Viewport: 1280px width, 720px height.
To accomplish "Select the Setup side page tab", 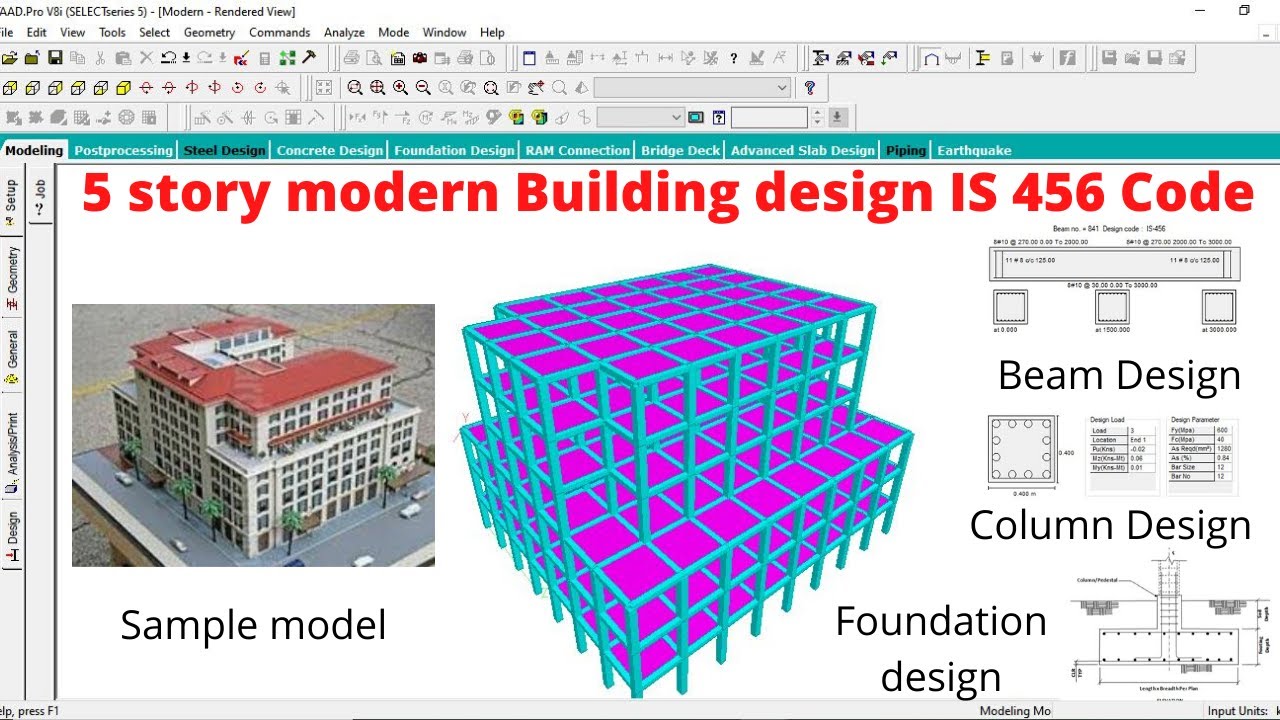I will [12, 204].
